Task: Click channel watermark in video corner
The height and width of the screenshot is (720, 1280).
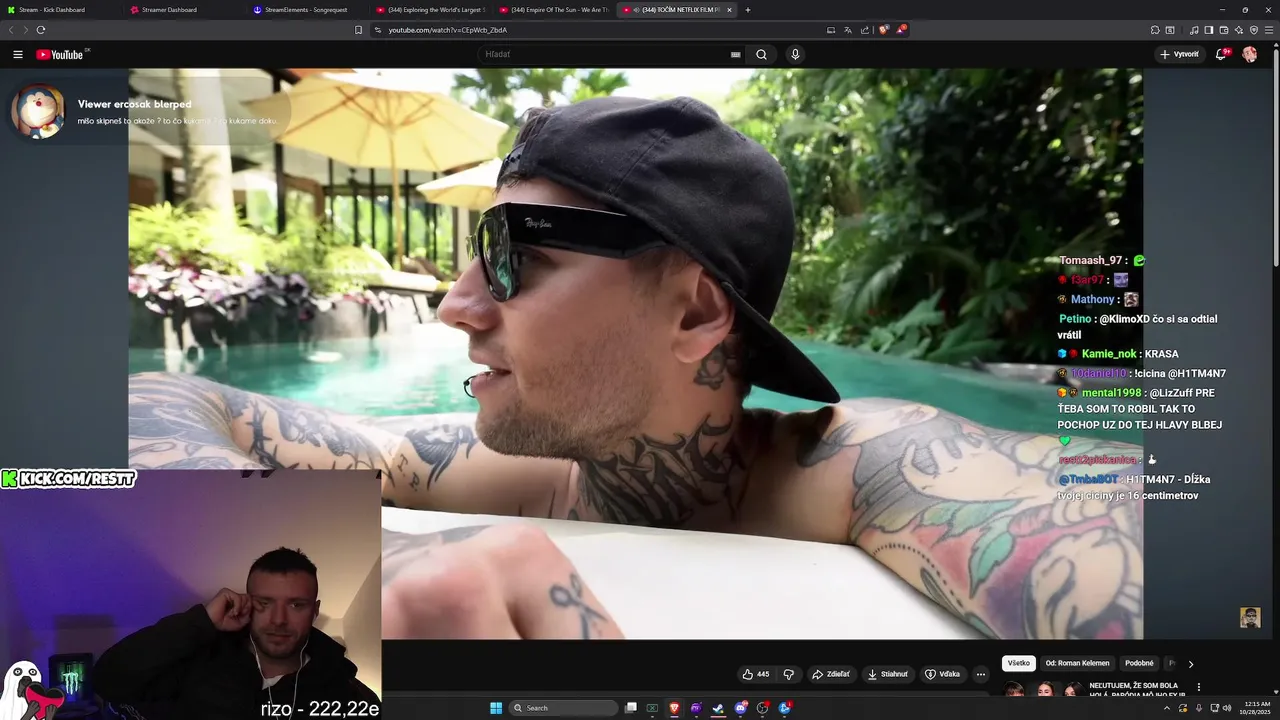Action: click(x=1250, y=617)
